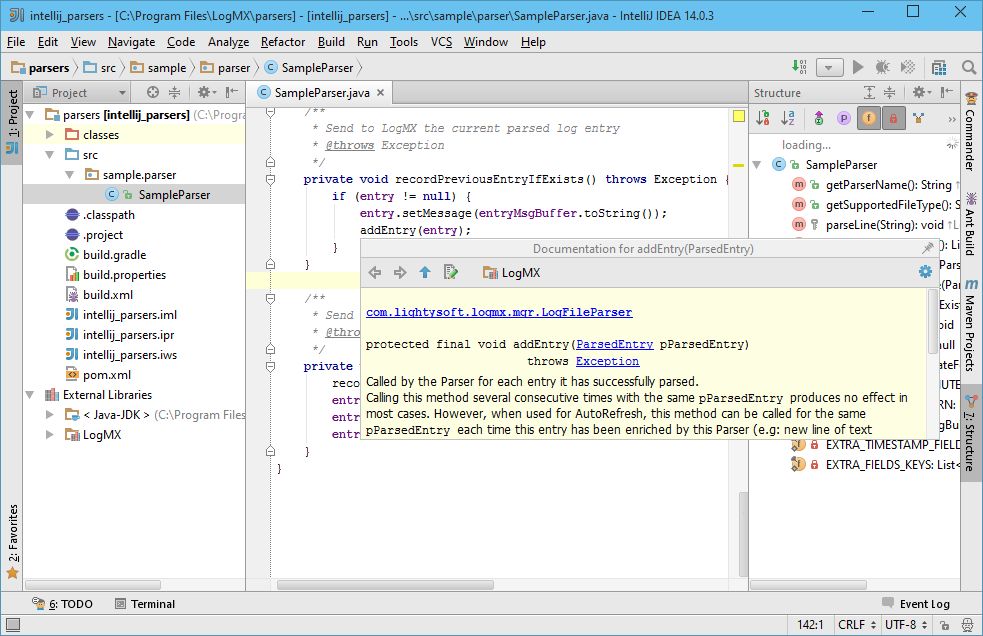Collapse all in Structure panel
The width and height of the screenshot is (983, 636).
click(890, 92)
